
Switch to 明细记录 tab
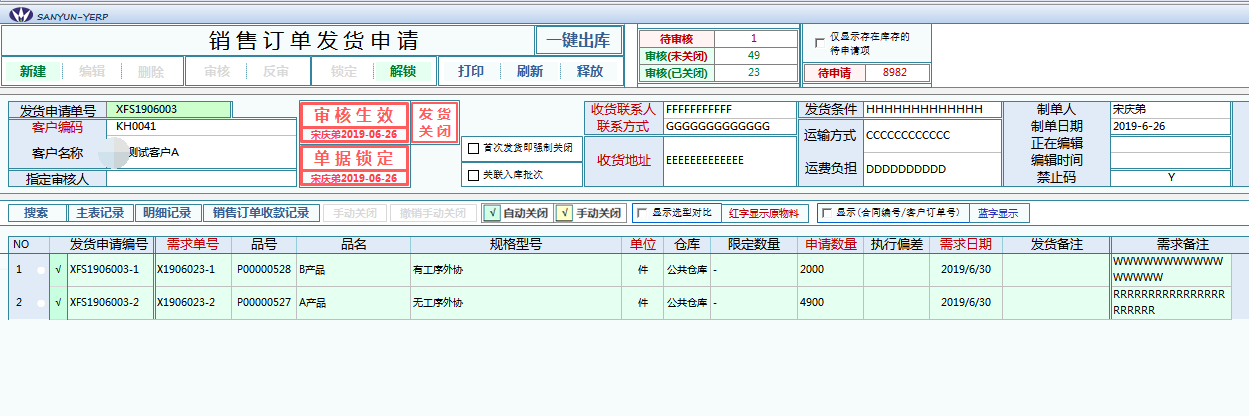click(x=166, y=213)
